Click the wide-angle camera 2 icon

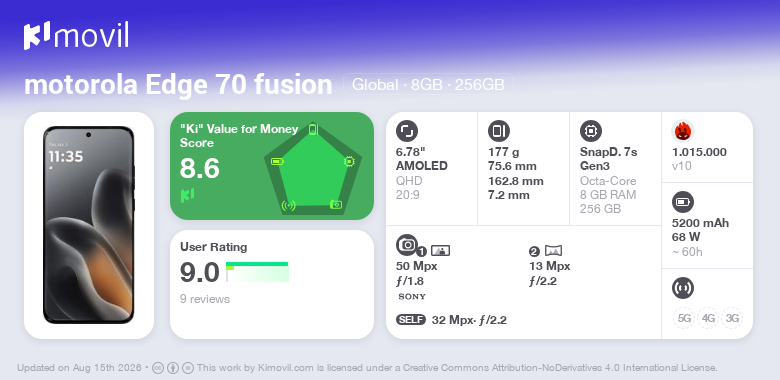click(553, 251)
